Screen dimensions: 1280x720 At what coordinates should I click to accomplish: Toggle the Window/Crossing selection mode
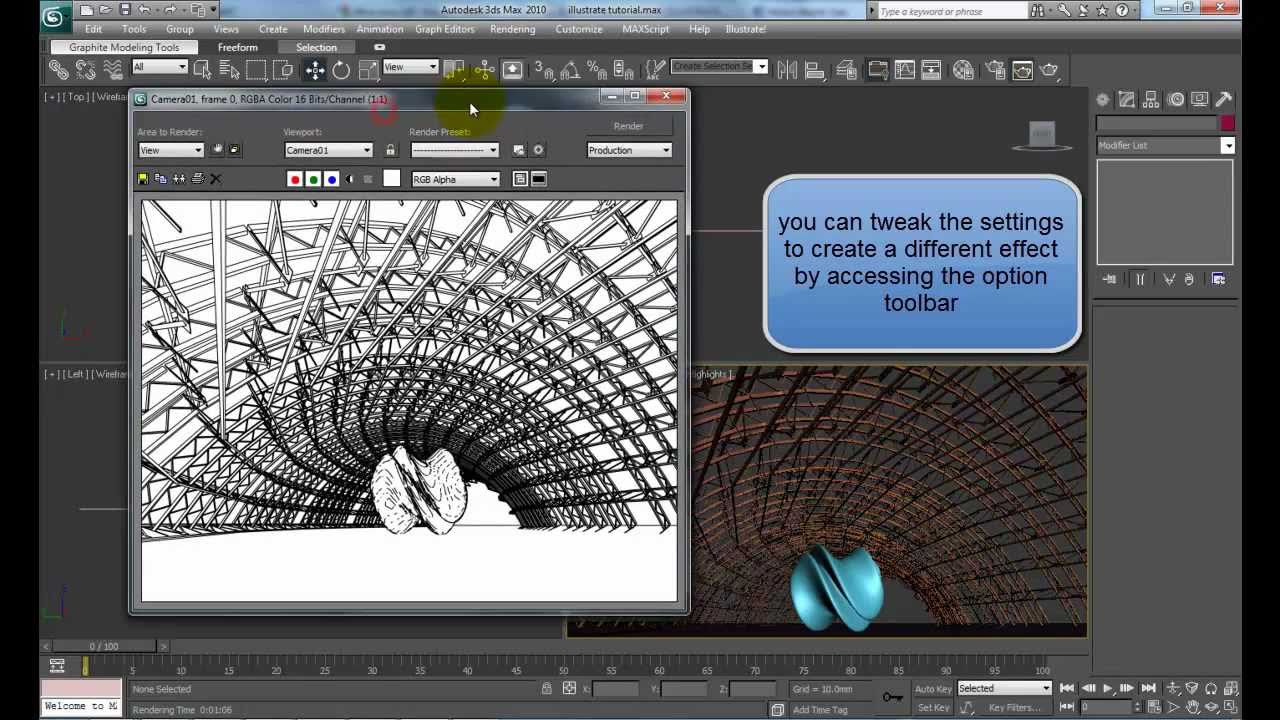(x=283, y=69)
